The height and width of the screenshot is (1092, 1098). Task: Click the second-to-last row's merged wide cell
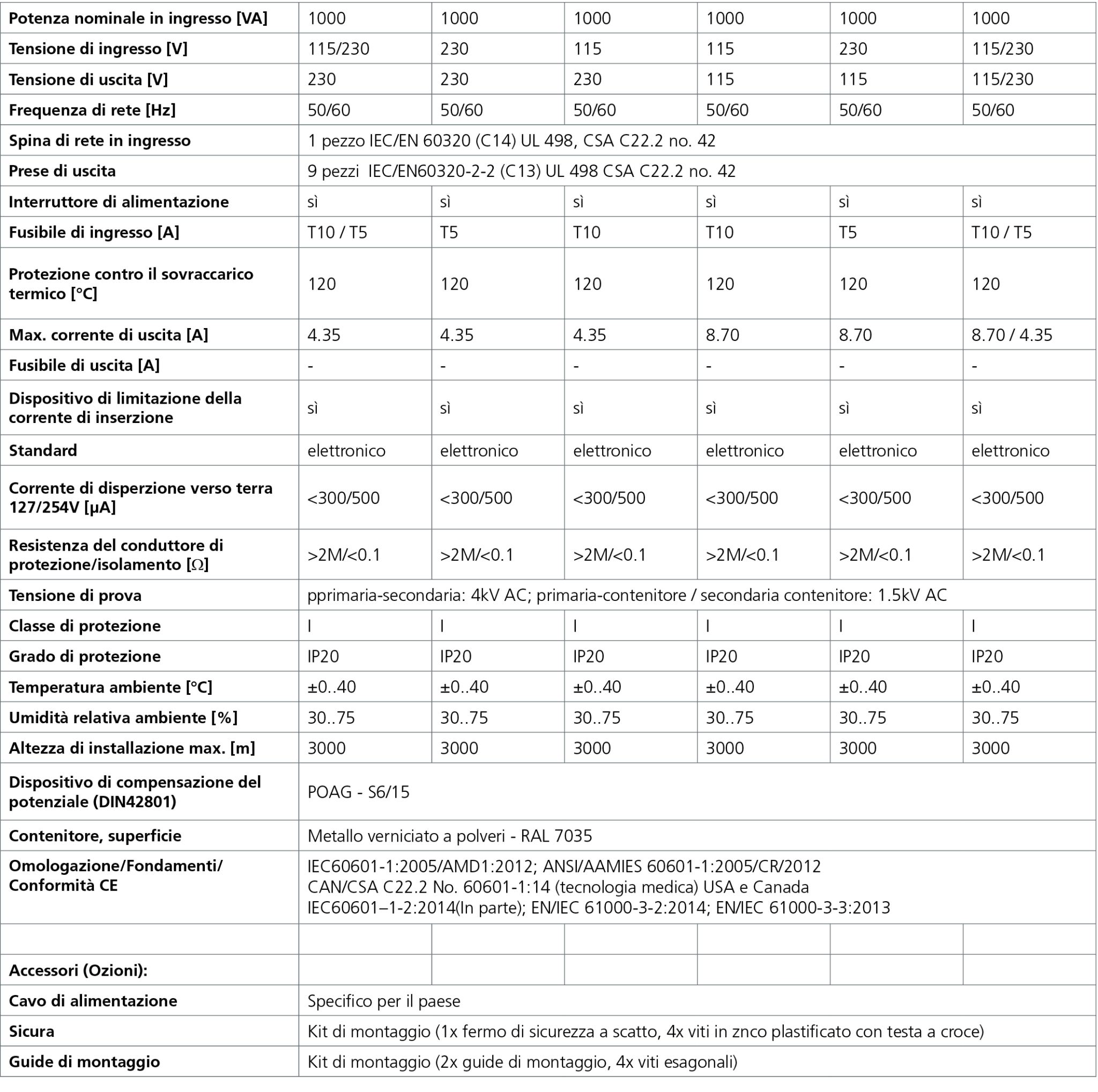pos(697,1031)
